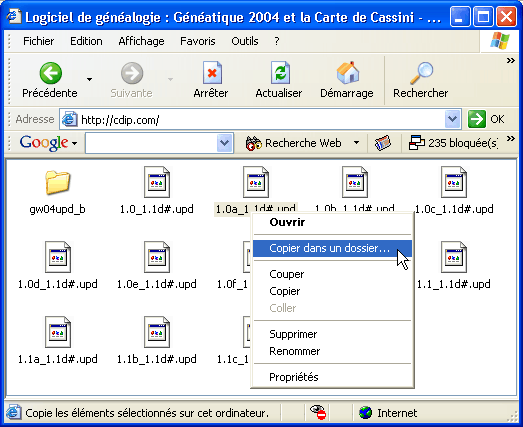523x427 pixels.
Task: Select the 1.0_1.1d#.upd file icon
Action: coord(157,182)
